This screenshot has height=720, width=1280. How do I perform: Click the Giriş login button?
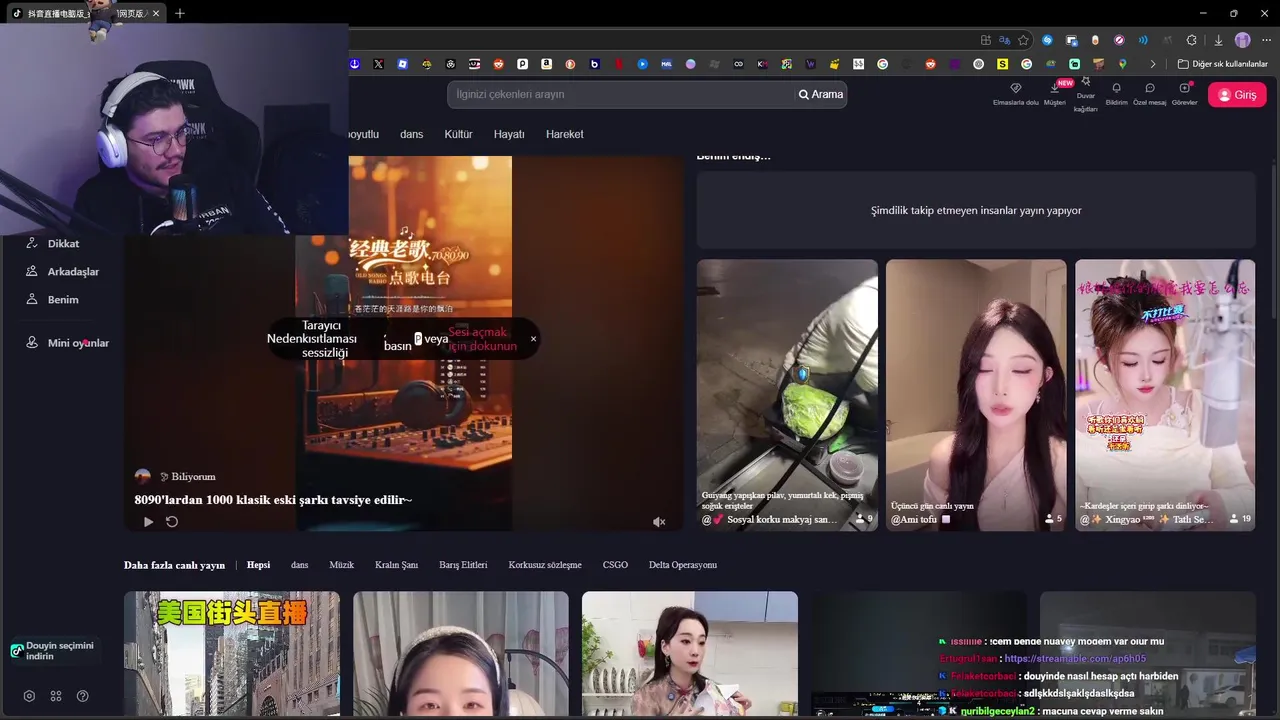point(1237,94)
